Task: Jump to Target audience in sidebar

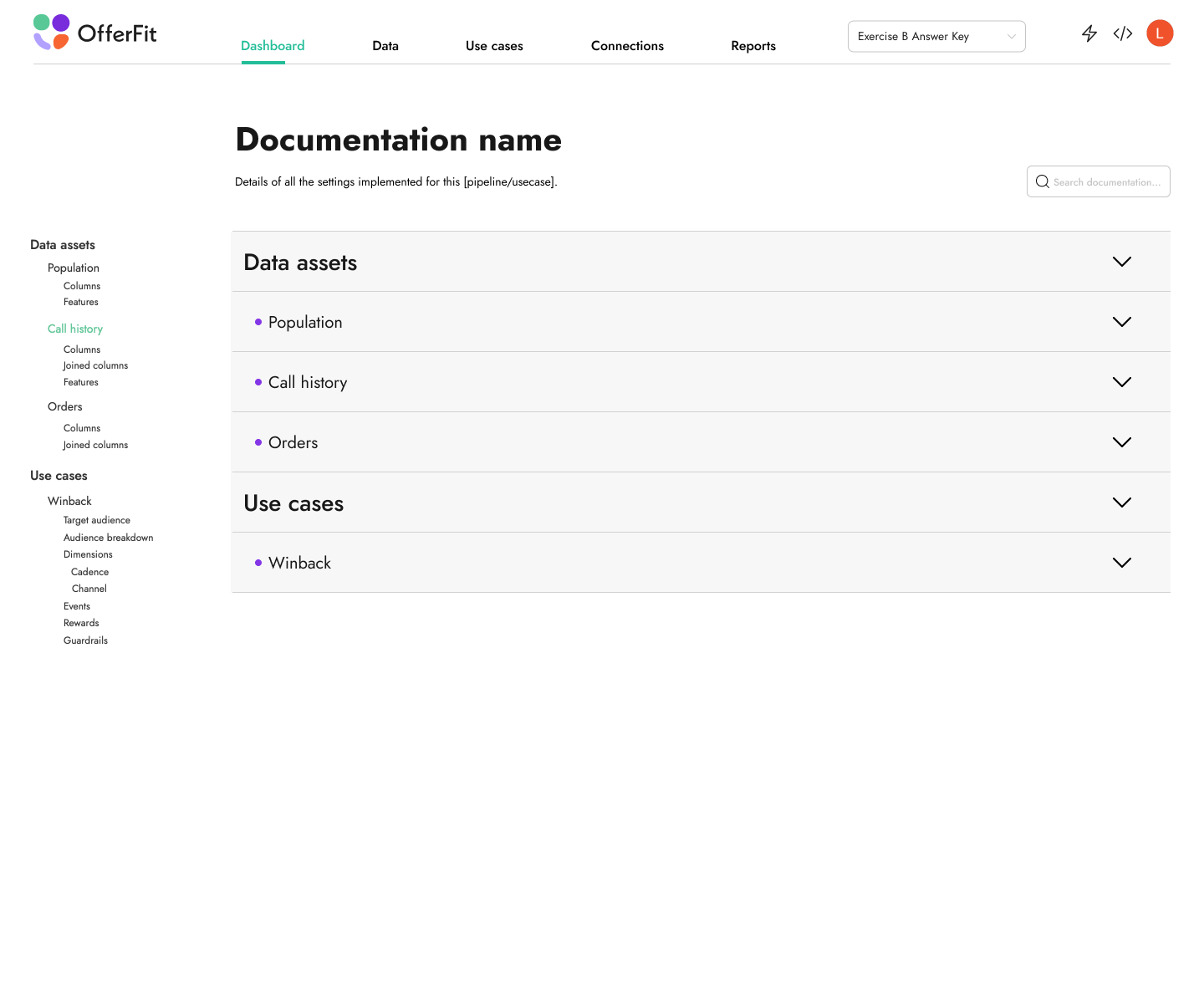Action: tap(97, 520)
